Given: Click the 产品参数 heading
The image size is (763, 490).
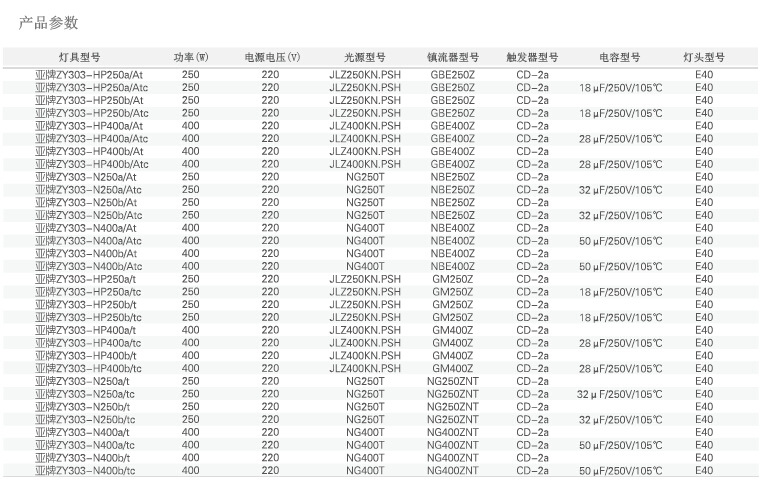Looking at the screenshot, I should point(48,23).
